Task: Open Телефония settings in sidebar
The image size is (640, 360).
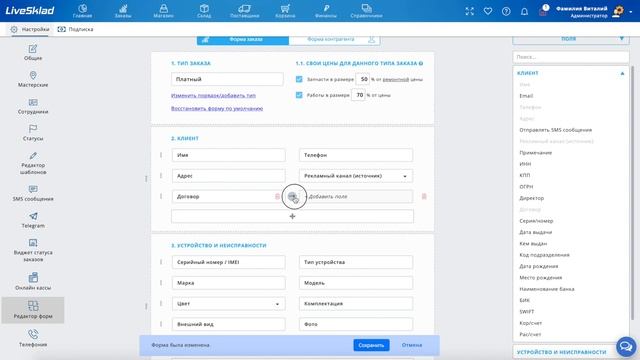Action: click(x=33, y=339)
